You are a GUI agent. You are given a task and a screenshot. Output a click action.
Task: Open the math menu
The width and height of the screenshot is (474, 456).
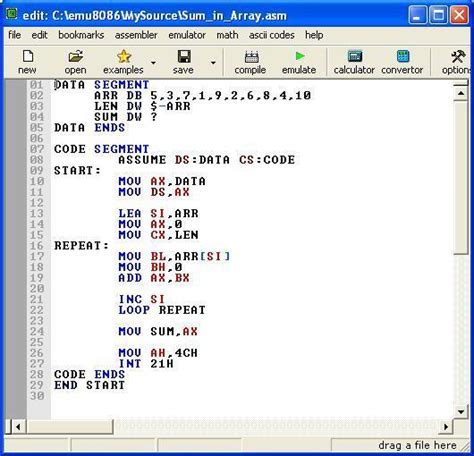227,35
